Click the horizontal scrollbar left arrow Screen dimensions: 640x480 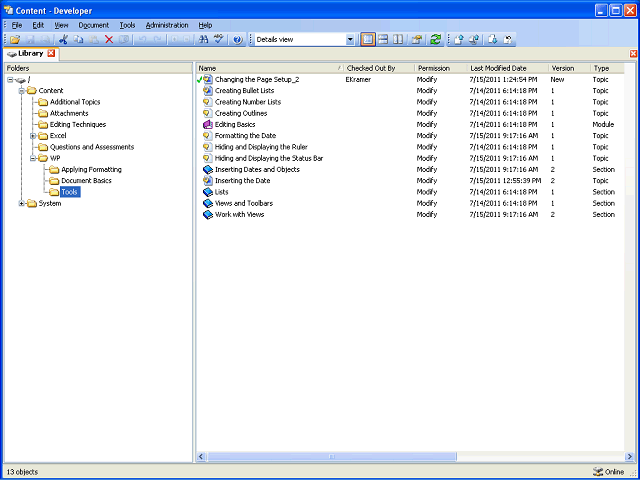201,456
